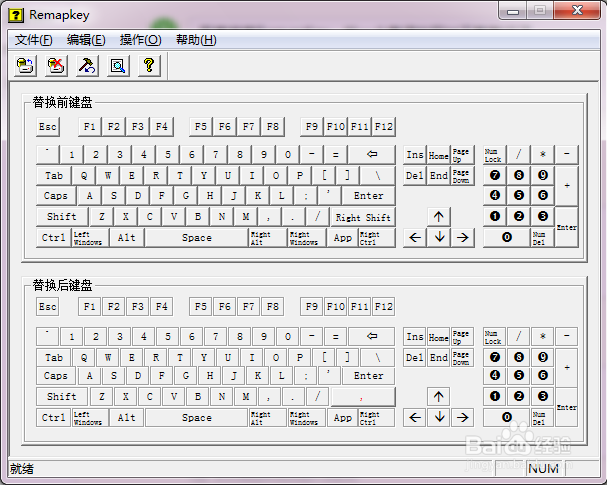Click the Enter key in 替换前键盘 main block
Image resolution: width=607 pixels, height=486 pixels.
pyautogui.click(x=369, y=196)
